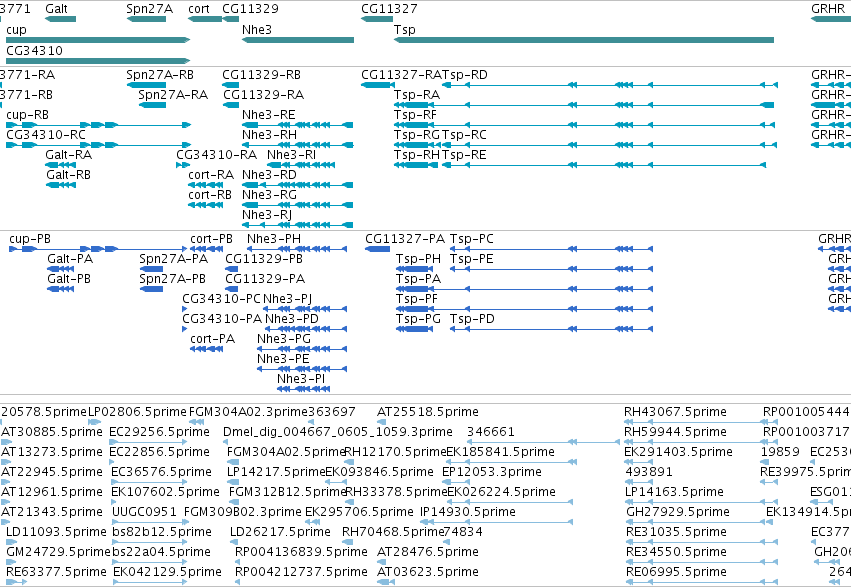The width and height of the screenshot is (851, 587).
Task: Click the cort-RB transcript label
Action: (x=209, y=195)
